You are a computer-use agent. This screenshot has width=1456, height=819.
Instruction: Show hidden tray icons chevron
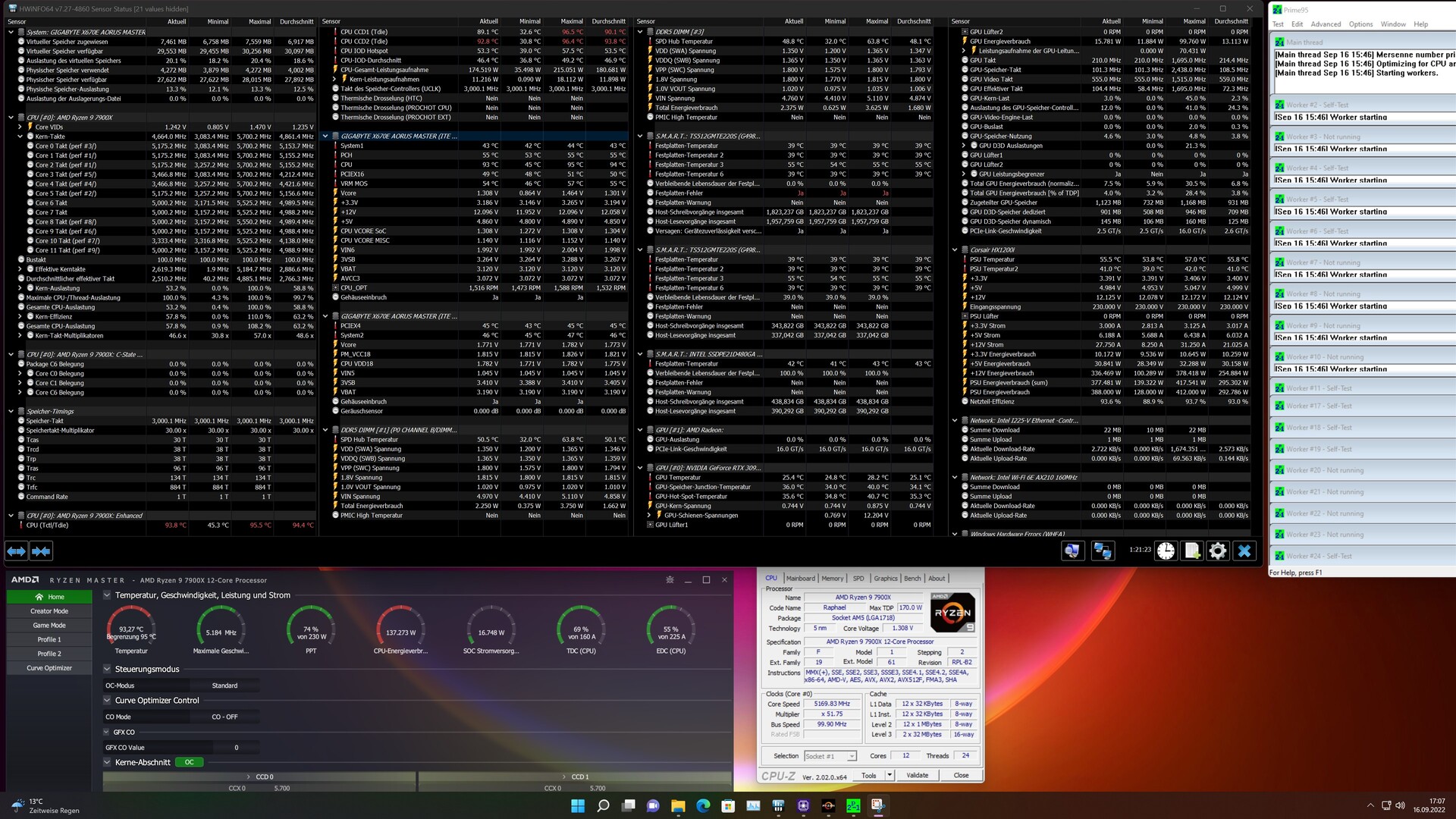point(1370,805)
